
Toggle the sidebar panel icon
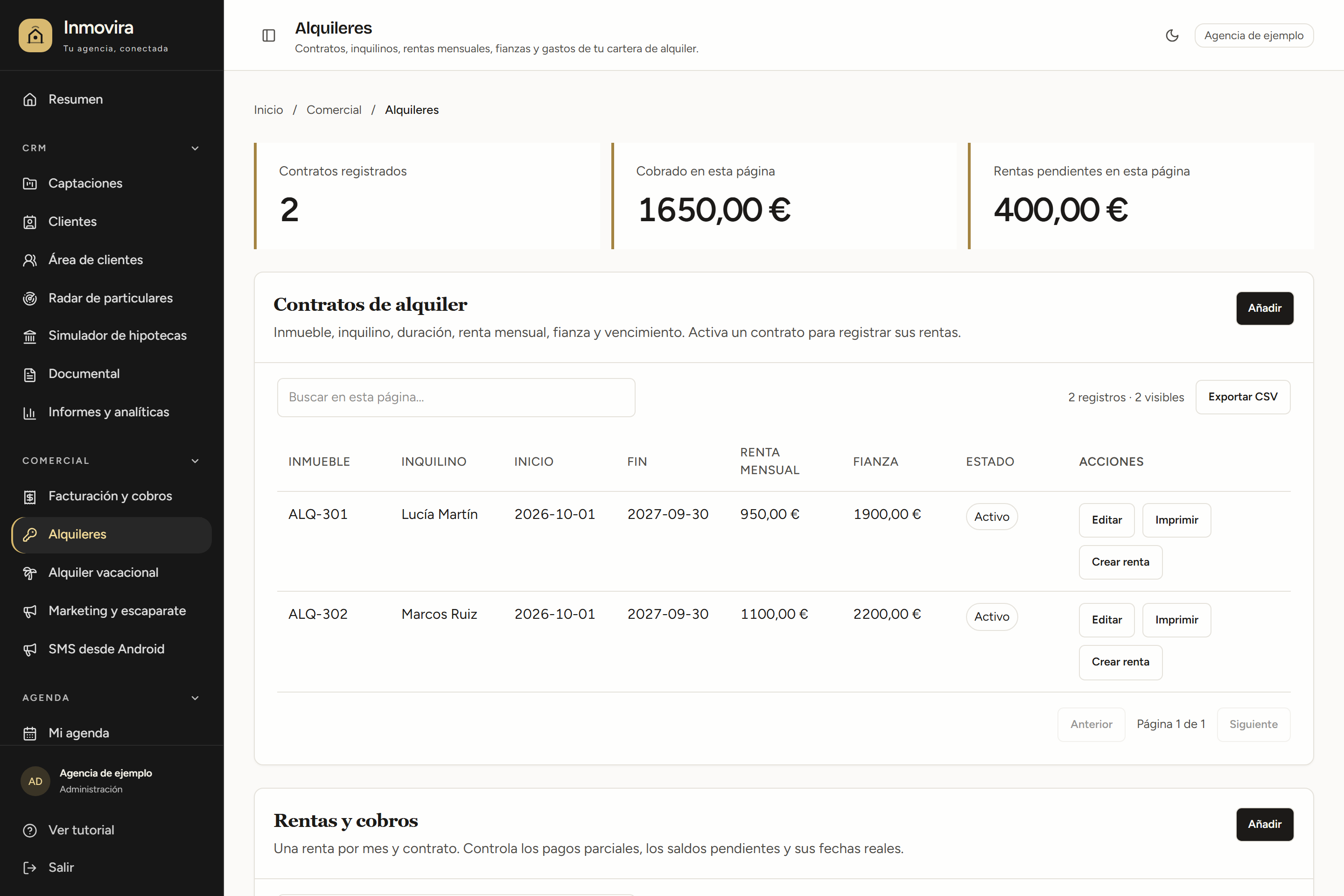tap(269, 35)
